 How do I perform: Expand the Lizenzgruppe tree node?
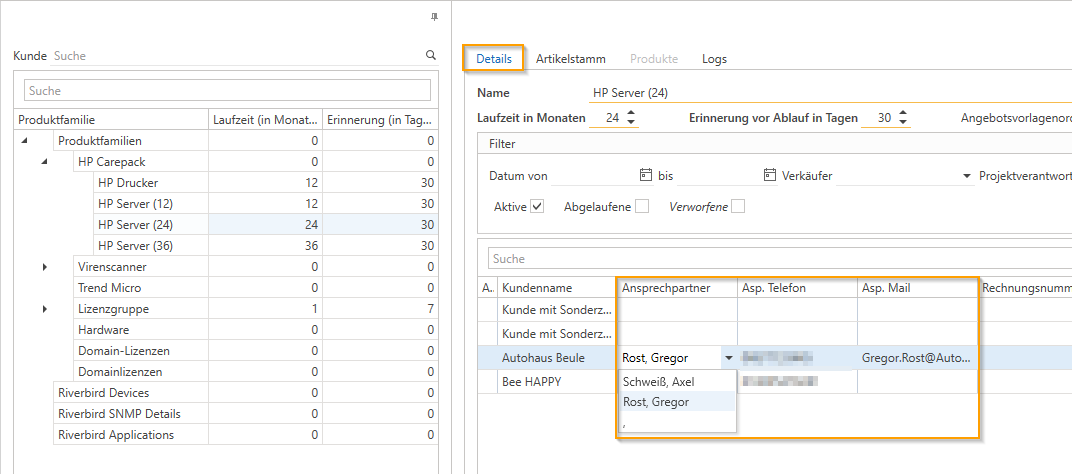(45, 309)
